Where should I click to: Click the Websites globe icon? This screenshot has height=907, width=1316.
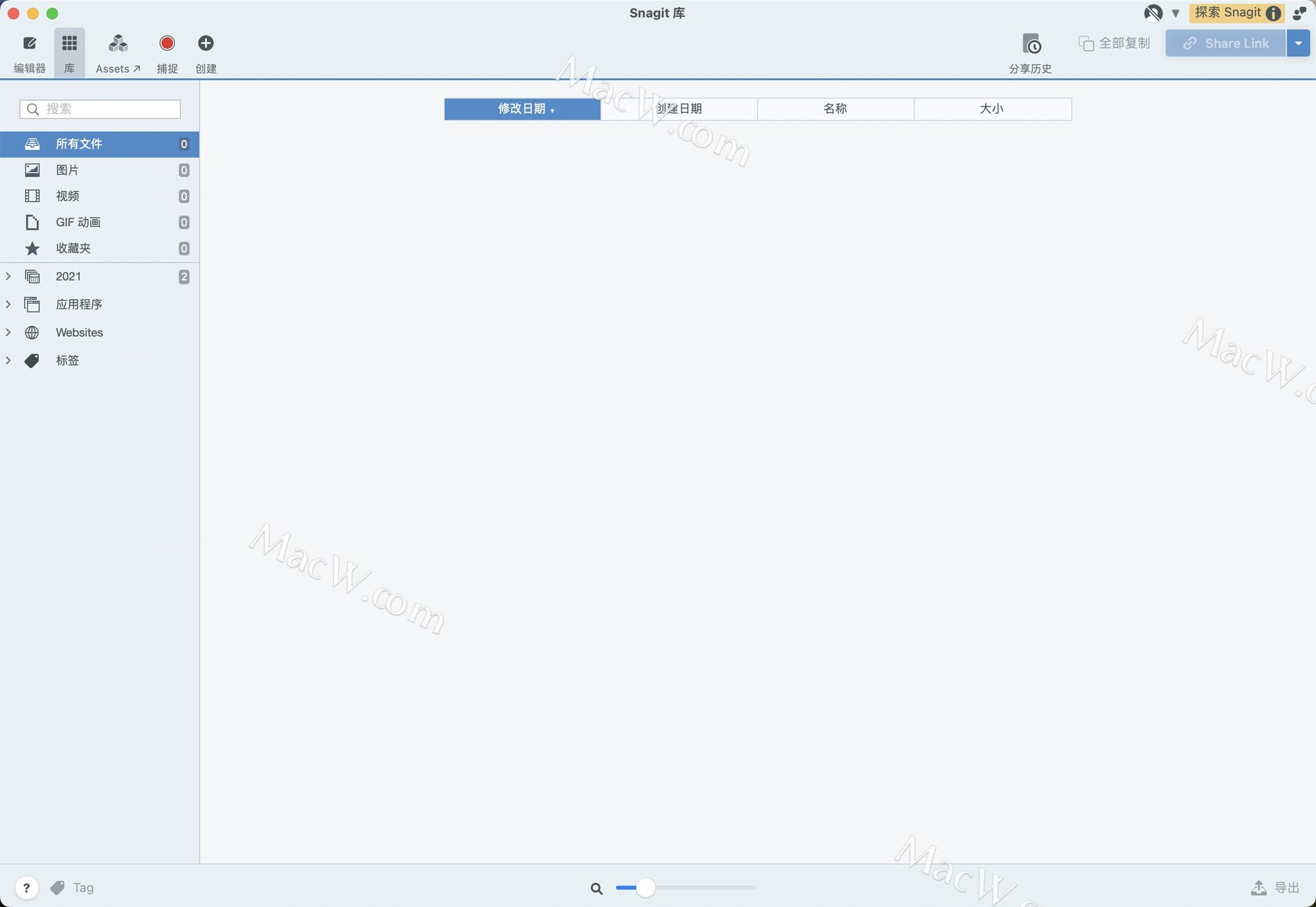click(x=32, y=332)
